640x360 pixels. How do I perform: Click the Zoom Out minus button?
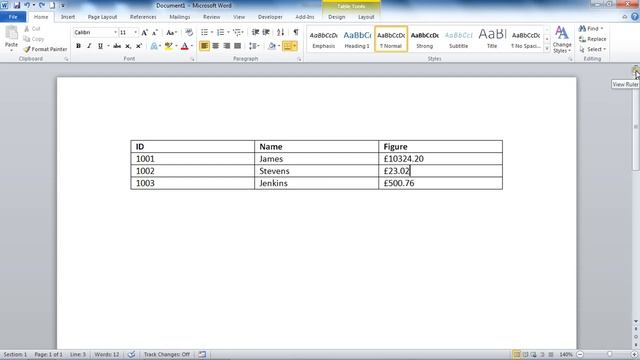[x=580, y=354]
